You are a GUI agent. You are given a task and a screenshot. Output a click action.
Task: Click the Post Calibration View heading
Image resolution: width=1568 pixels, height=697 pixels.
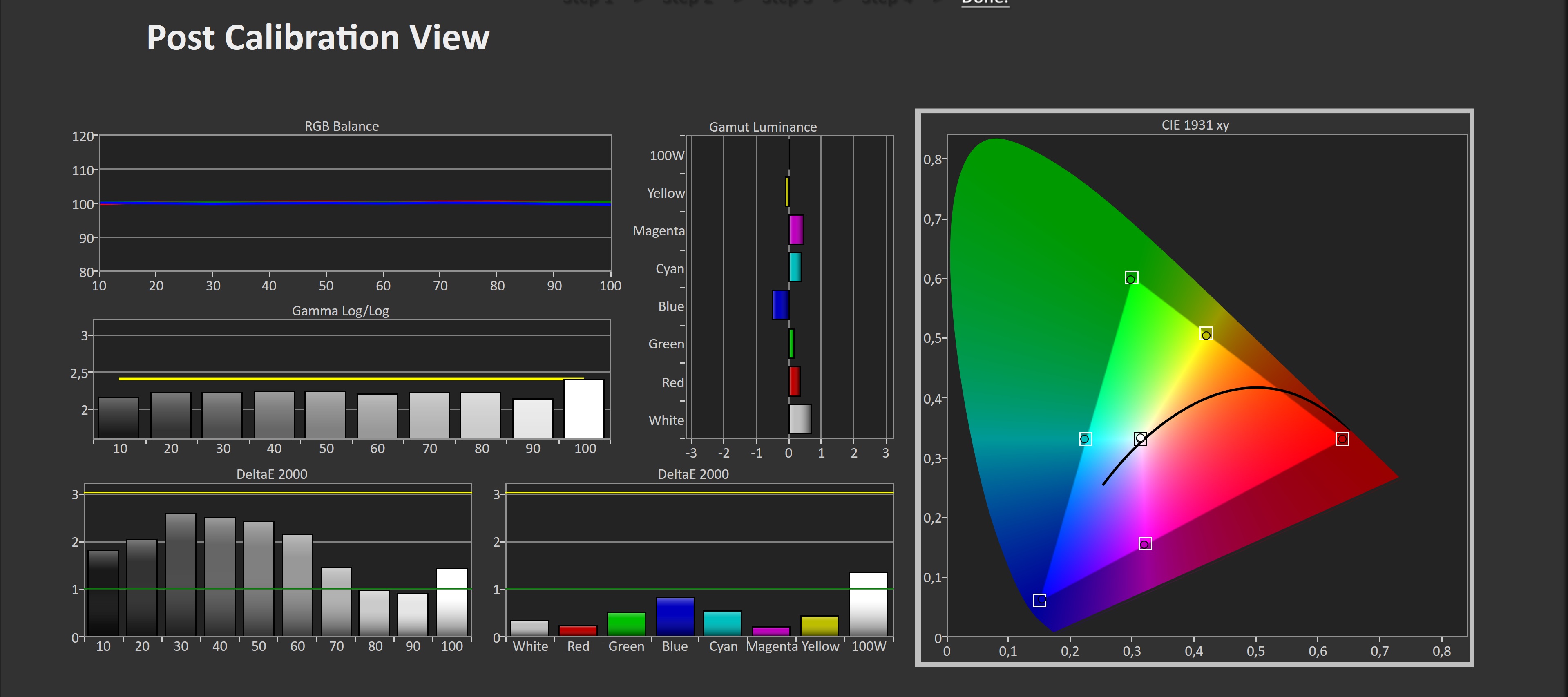pos(318,38)
